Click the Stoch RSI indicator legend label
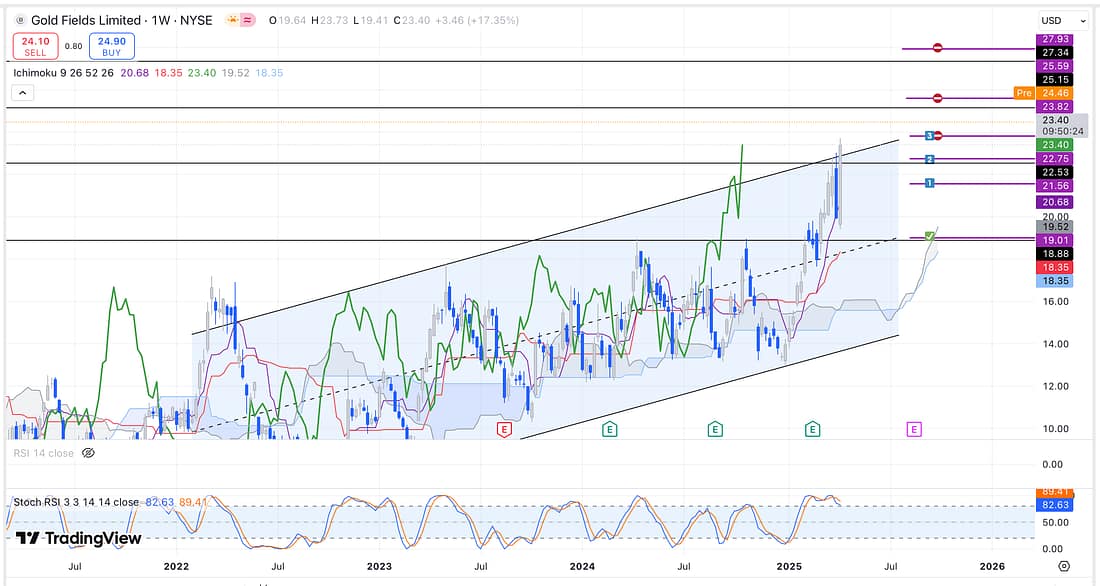Image resolution: width=1100 pixels, height=586 pixels. pyautogui.click(x=75, y=501)
